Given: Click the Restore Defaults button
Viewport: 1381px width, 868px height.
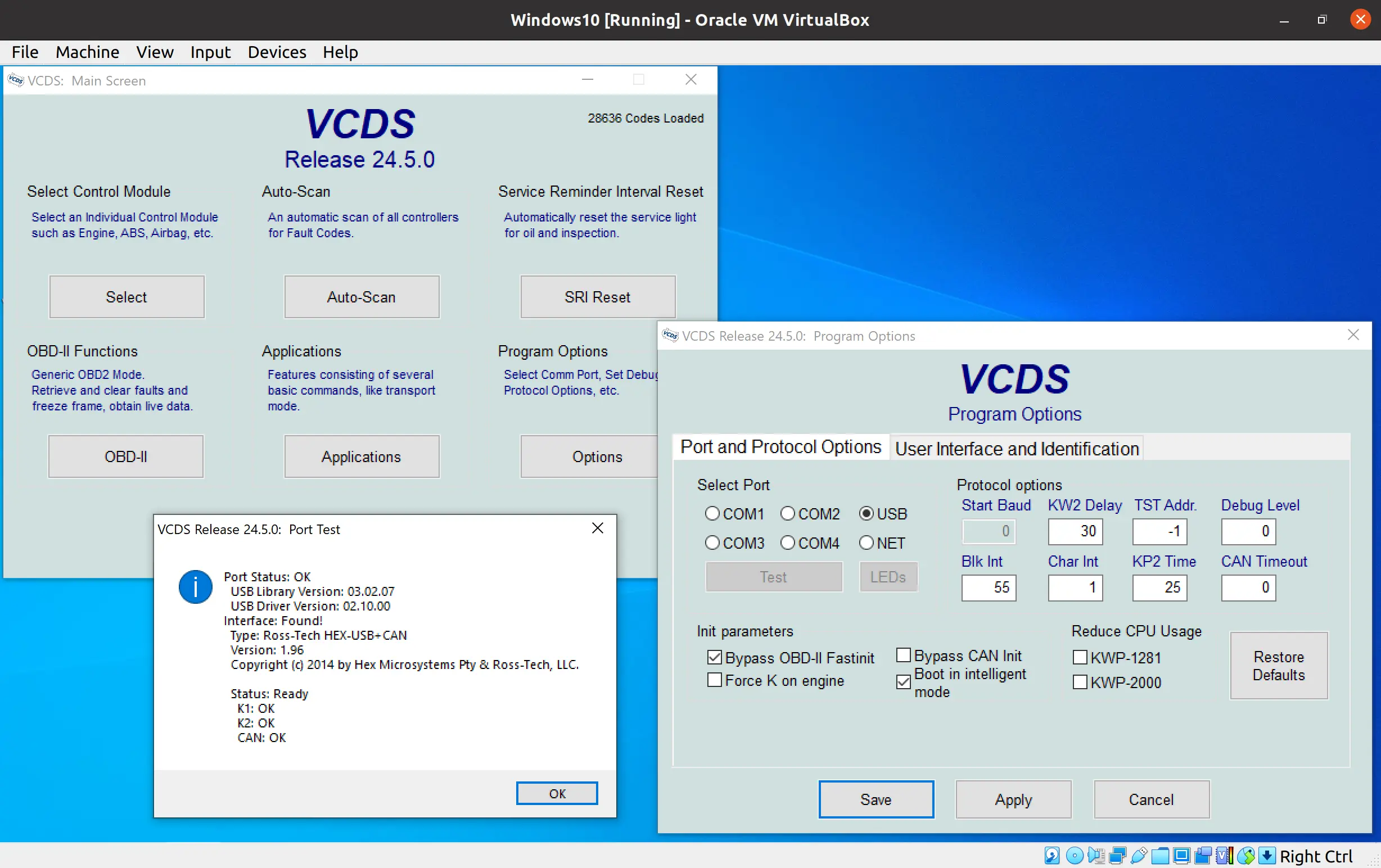Looking at the screenshot, I should click(x=1278, y=666).
